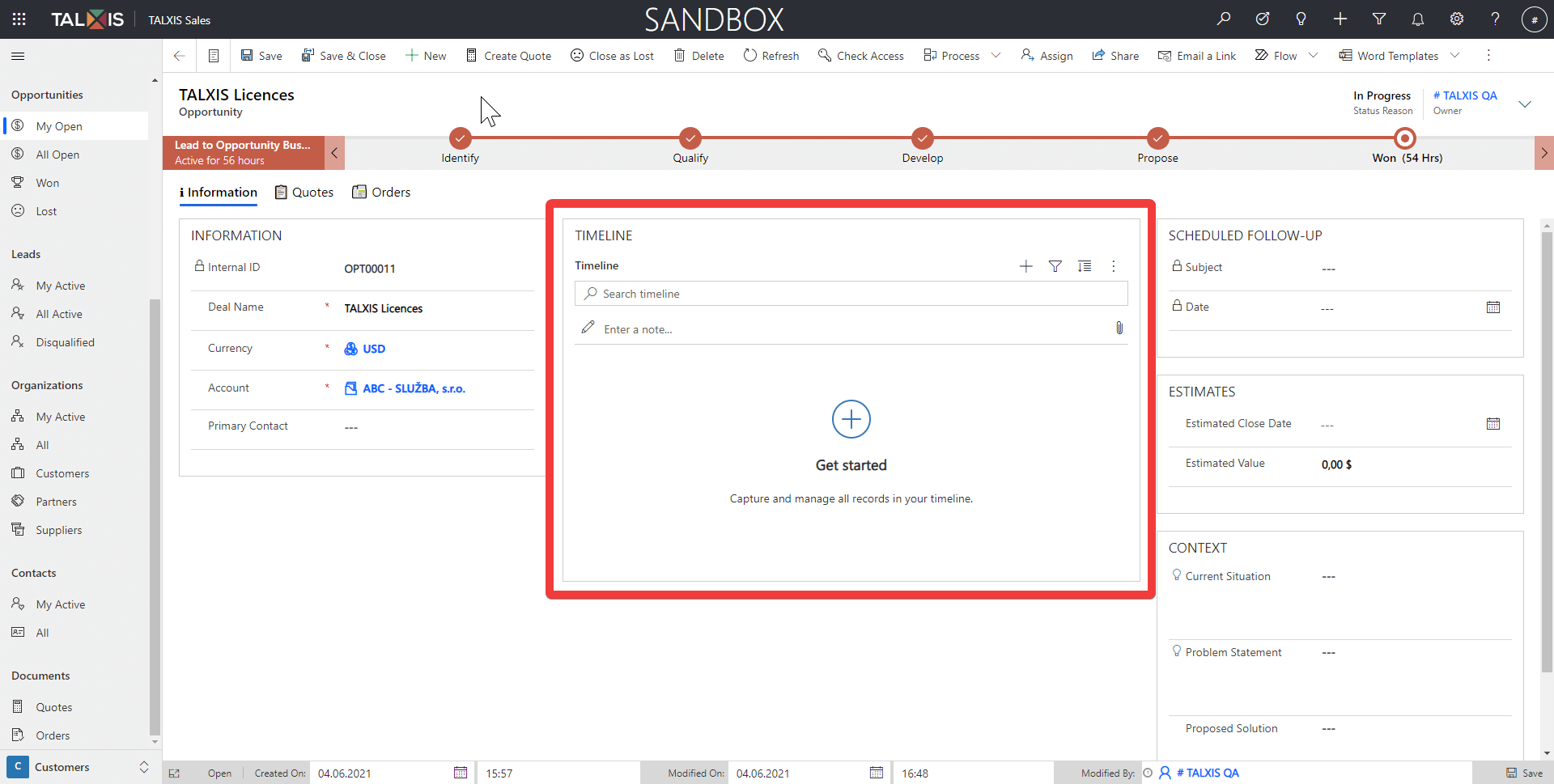Viewport: 1554px width, 784px height.
Task: Toggle the hamburger navigation menu
Action: click(x=18, y=56)
